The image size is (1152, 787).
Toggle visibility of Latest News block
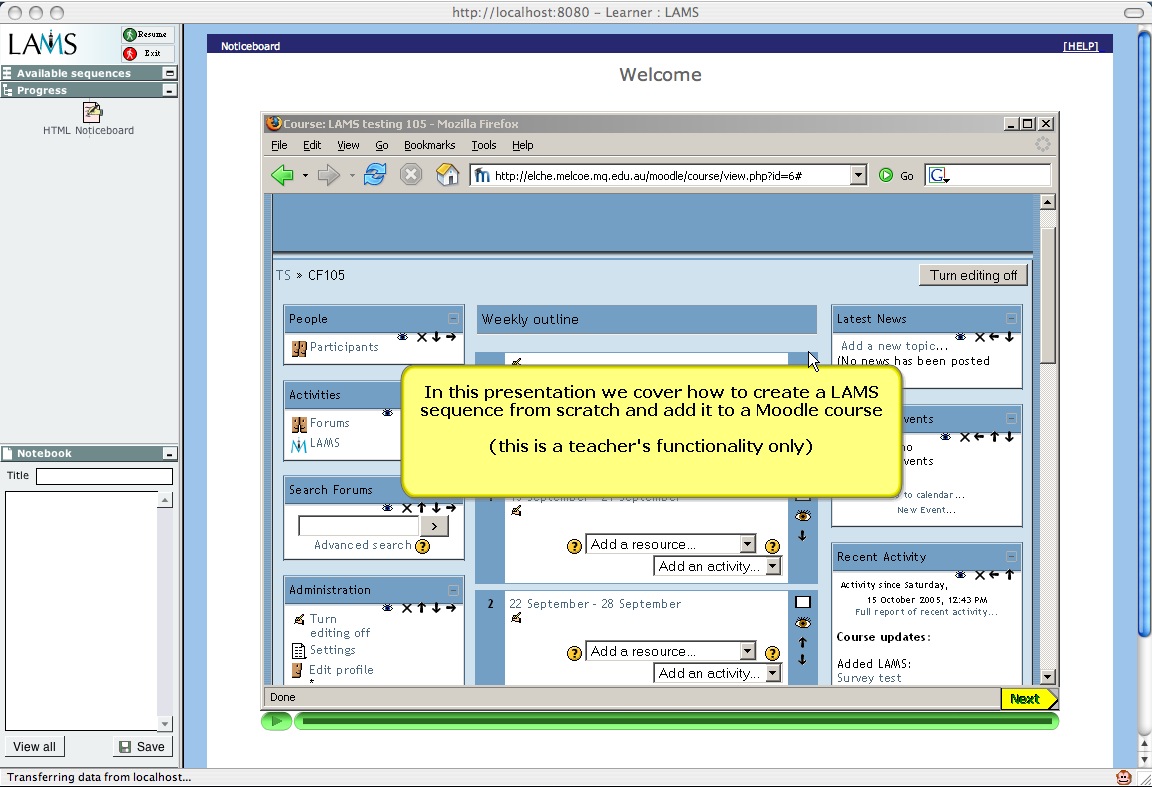tap(961, 337)
